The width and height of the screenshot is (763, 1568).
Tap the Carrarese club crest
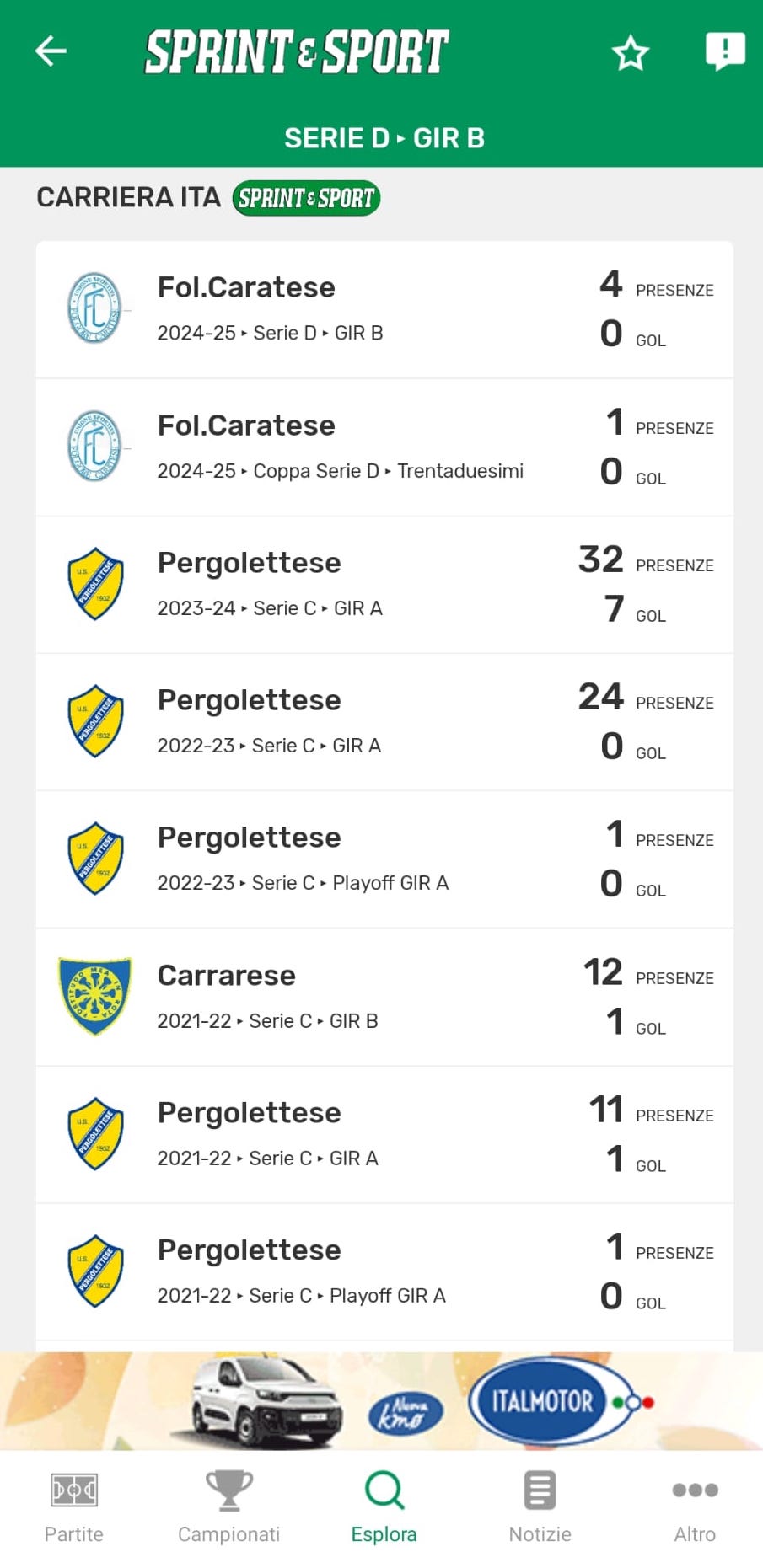[94, 997]
